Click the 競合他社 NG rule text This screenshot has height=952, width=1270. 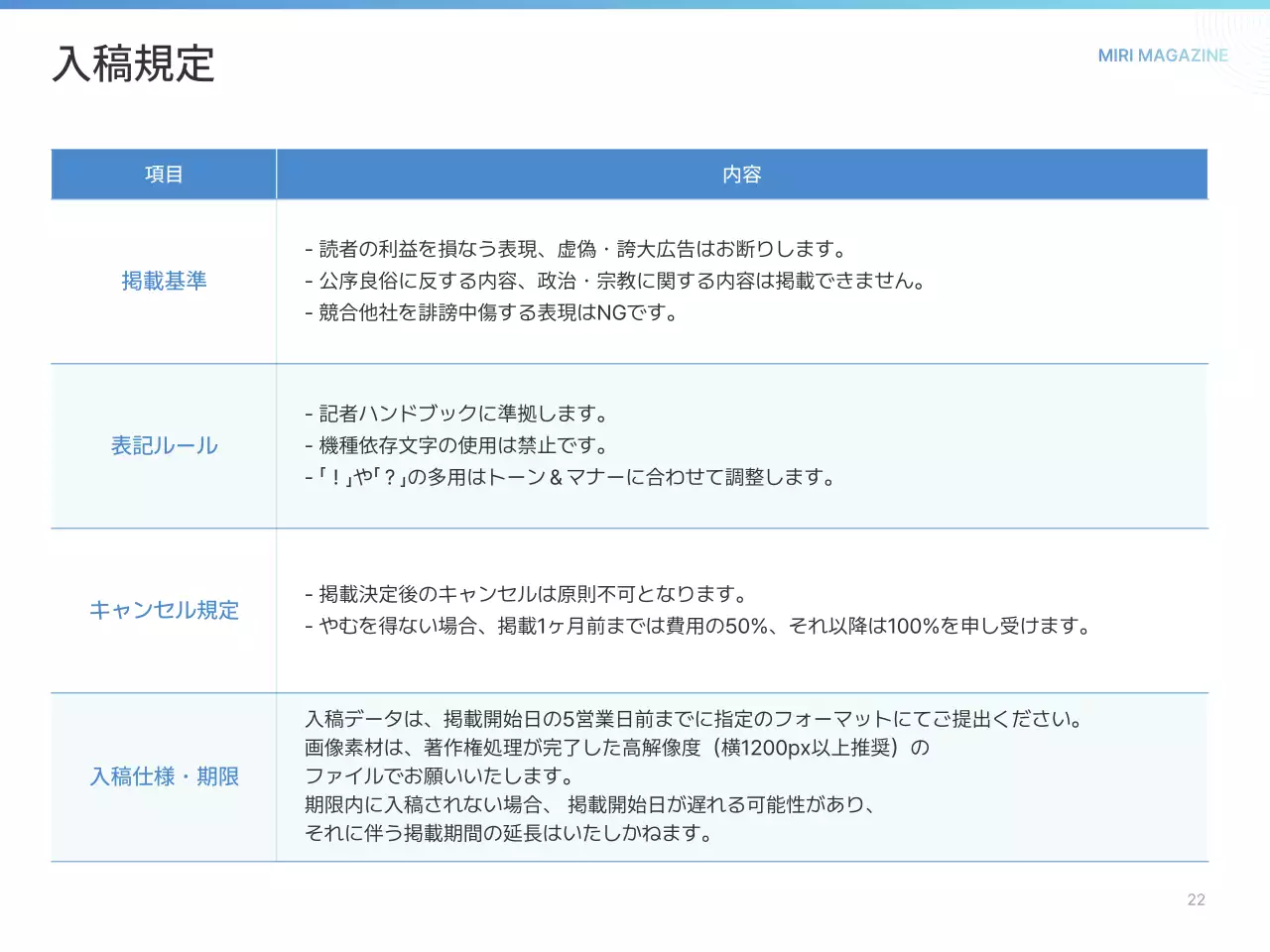coord(493,312)
